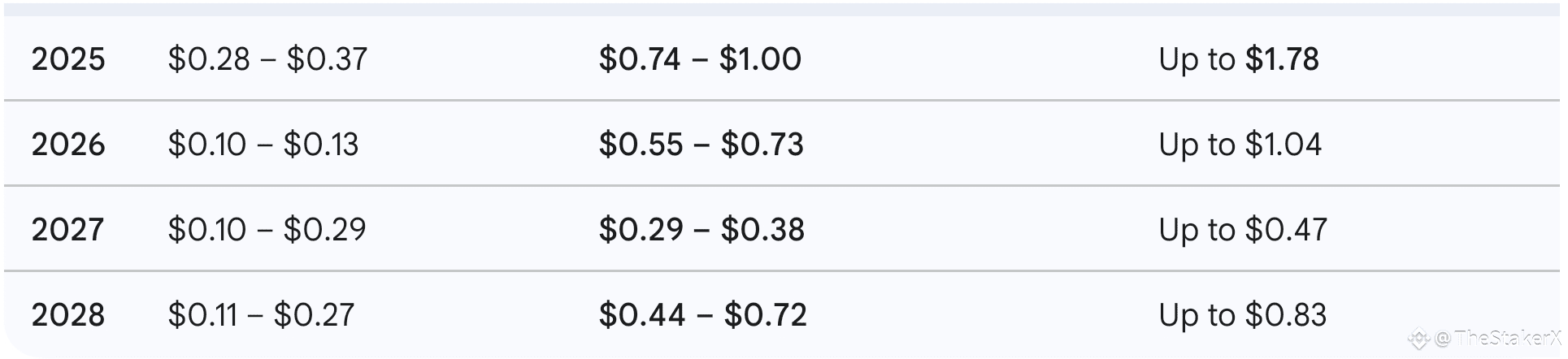Click the $0.28 – $0.37 price range
This screenshot has width=1568, height=359.
[x=267, y=59]
